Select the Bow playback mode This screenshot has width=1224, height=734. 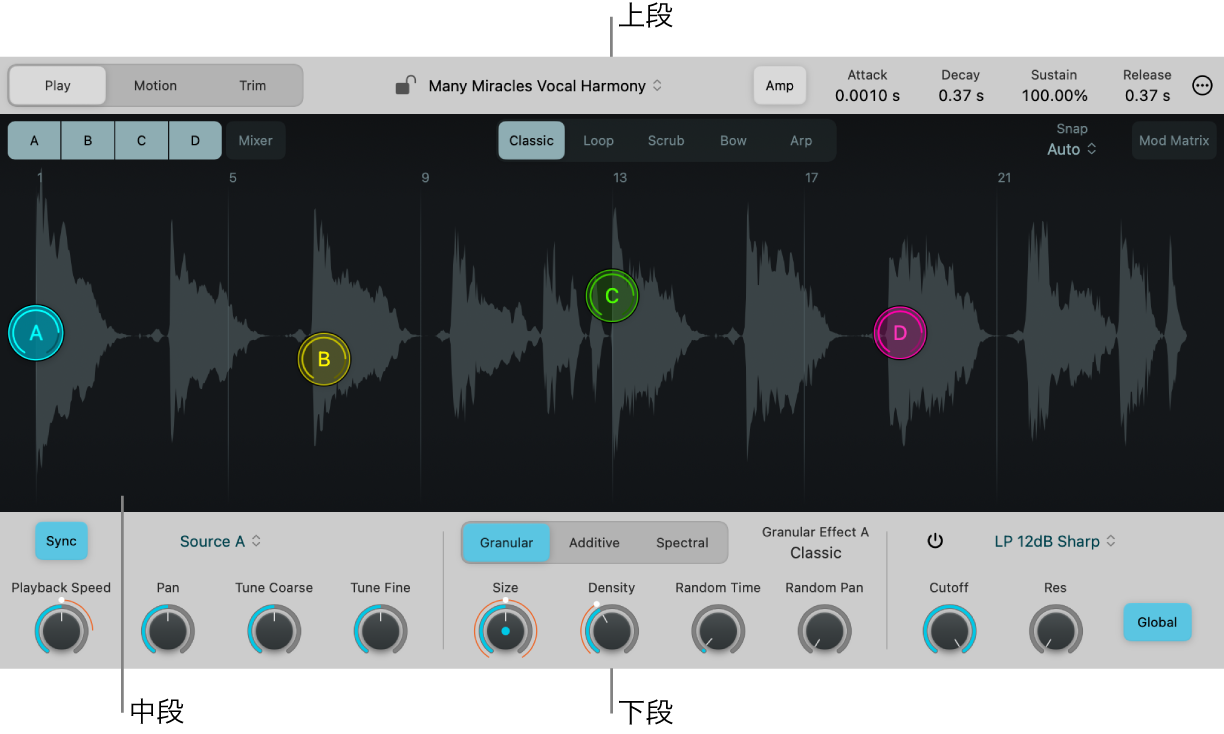[x=733, y=141]
